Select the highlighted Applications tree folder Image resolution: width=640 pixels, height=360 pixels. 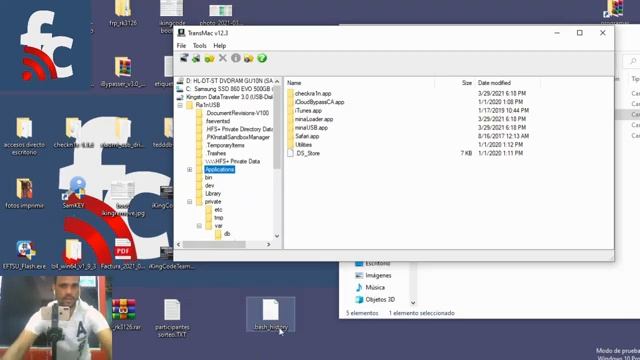point(220,169)
